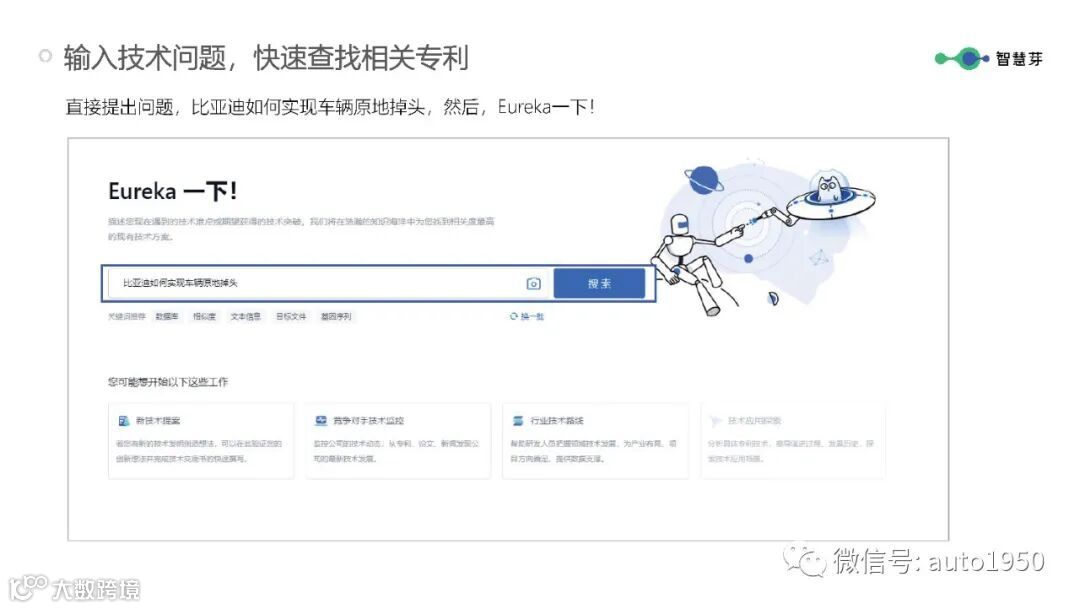The width and height of the screenshot is (1080, 609).
Task: Click the 新技术提案 card icon
Action: click(x=124, y=420)
